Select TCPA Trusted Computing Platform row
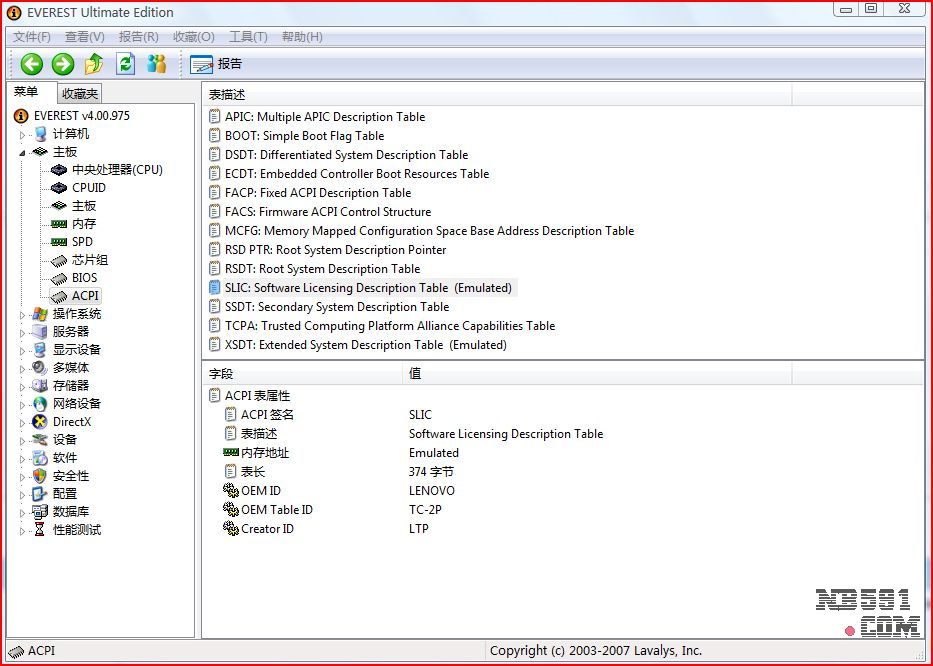The image size is (933, 666). [390, 326]
